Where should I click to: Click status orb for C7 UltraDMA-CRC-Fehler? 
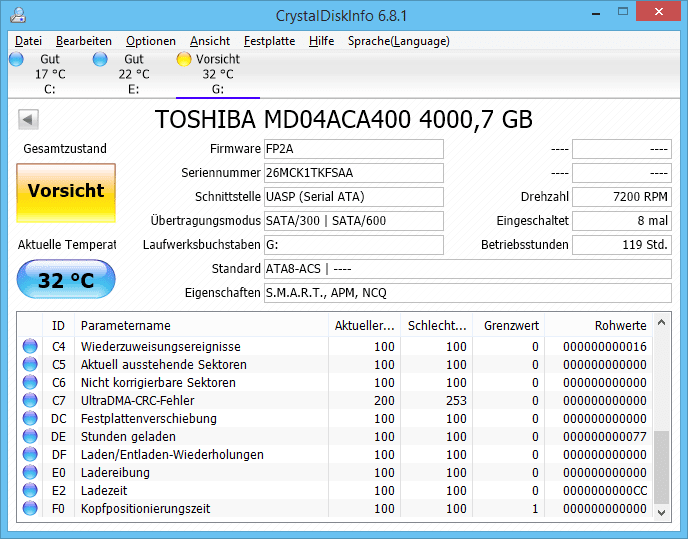30,400
